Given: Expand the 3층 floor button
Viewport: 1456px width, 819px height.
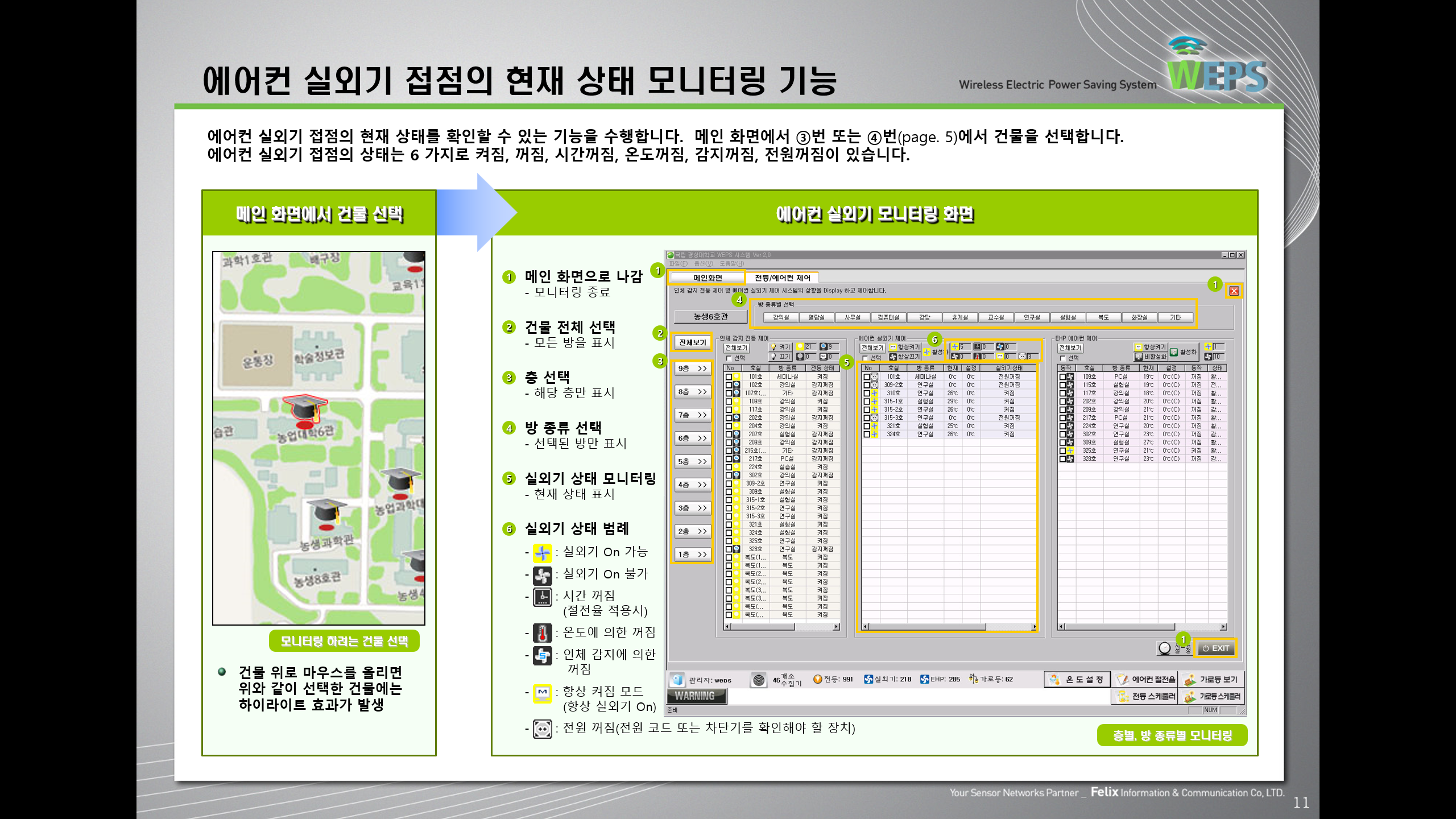Looking at the screenshot, I should 693,508.
